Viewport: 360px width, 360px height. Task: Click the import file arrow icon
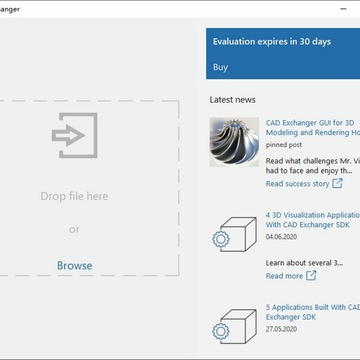75,135
